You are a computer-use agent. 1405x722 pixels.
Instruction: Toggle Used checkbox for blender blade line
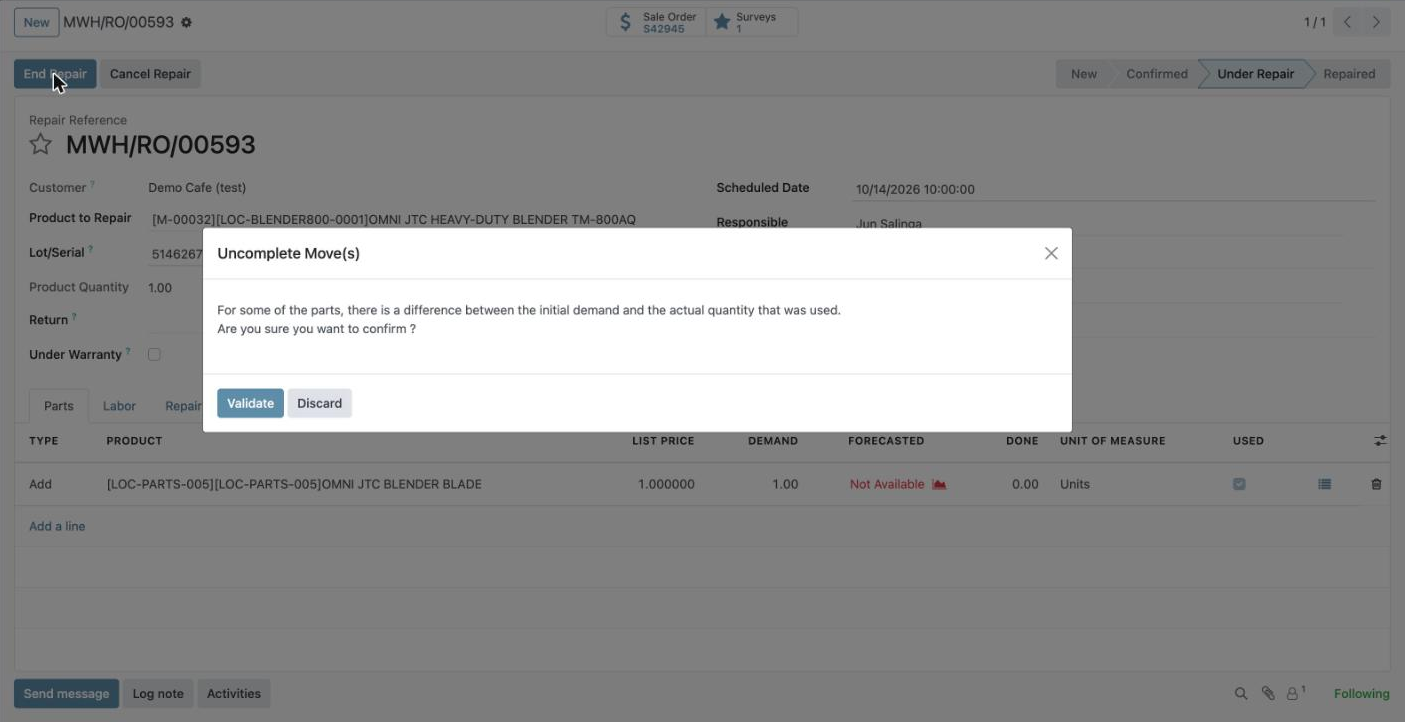(x=1239, y=484)
